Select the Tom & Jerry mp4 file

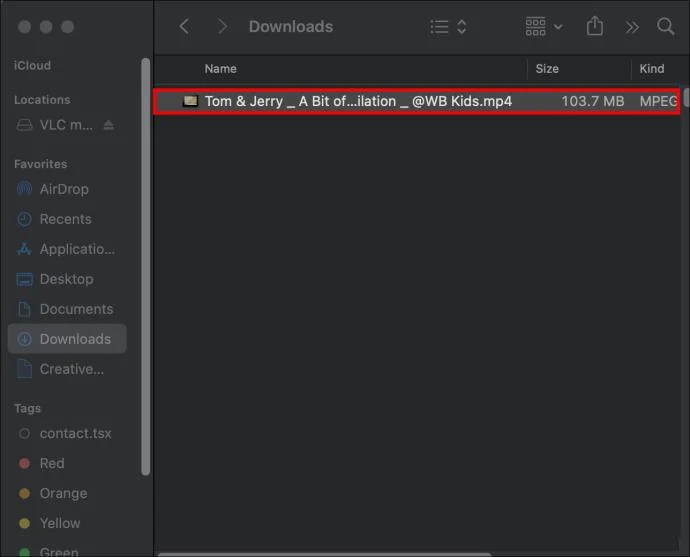point(417,102)
